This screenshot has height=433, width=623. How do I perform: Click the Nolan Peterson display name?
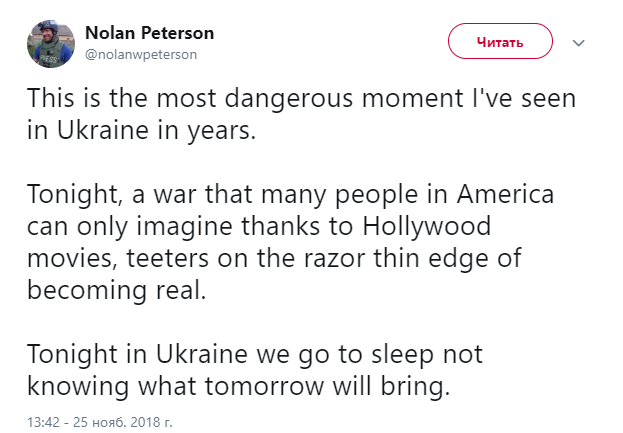click(x=149, y=33)
